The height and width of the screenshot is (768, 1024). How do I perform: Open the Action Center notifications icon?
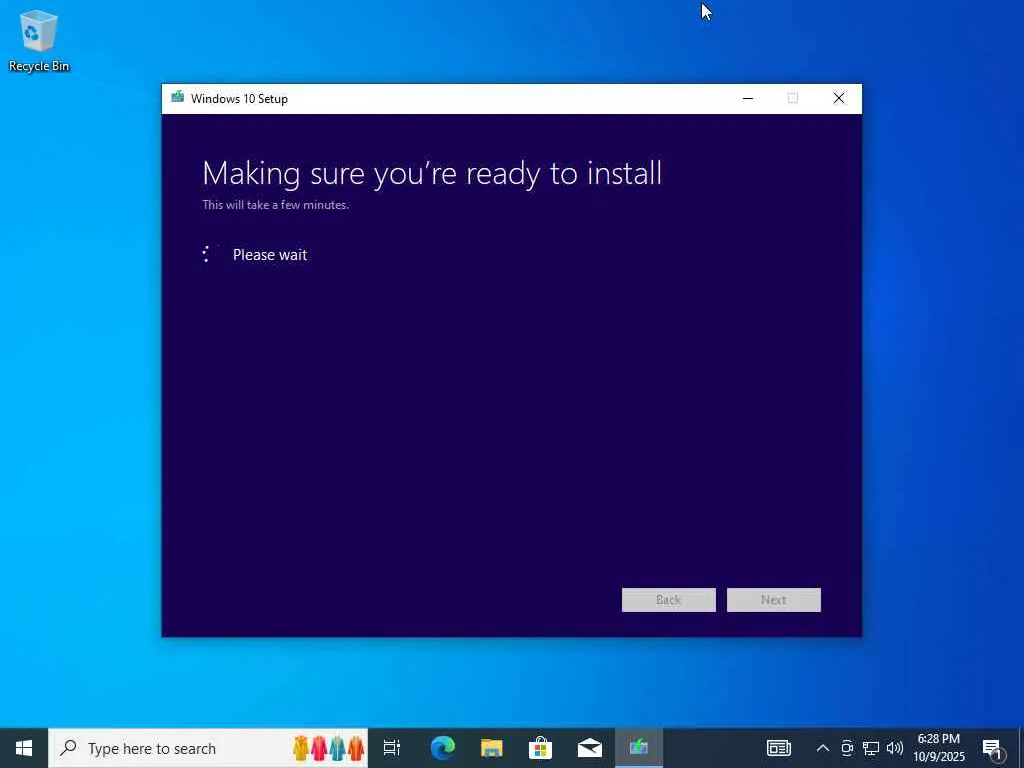coord(991,748)
